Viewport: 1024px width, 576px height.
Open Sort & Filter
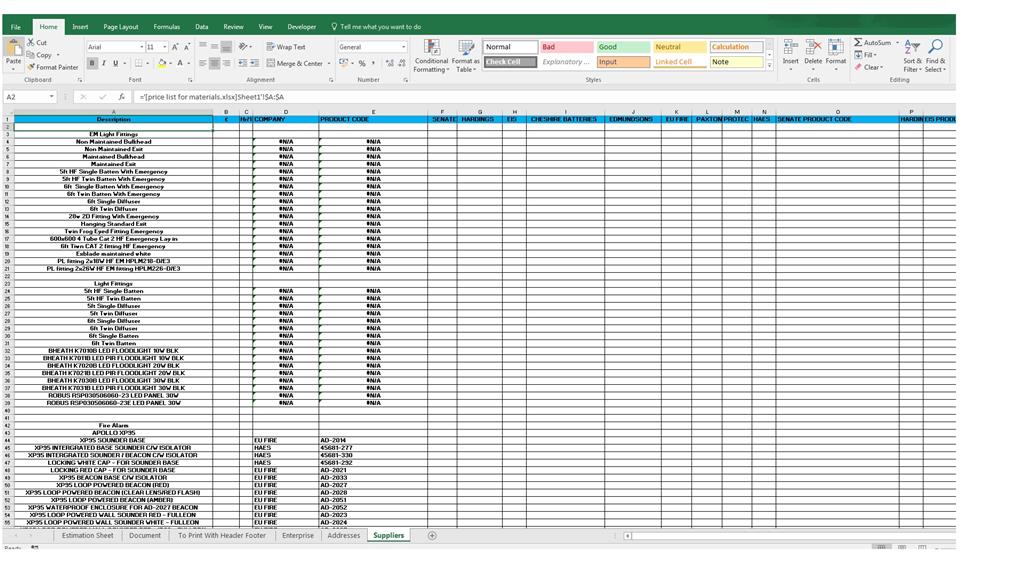point(912,55)
